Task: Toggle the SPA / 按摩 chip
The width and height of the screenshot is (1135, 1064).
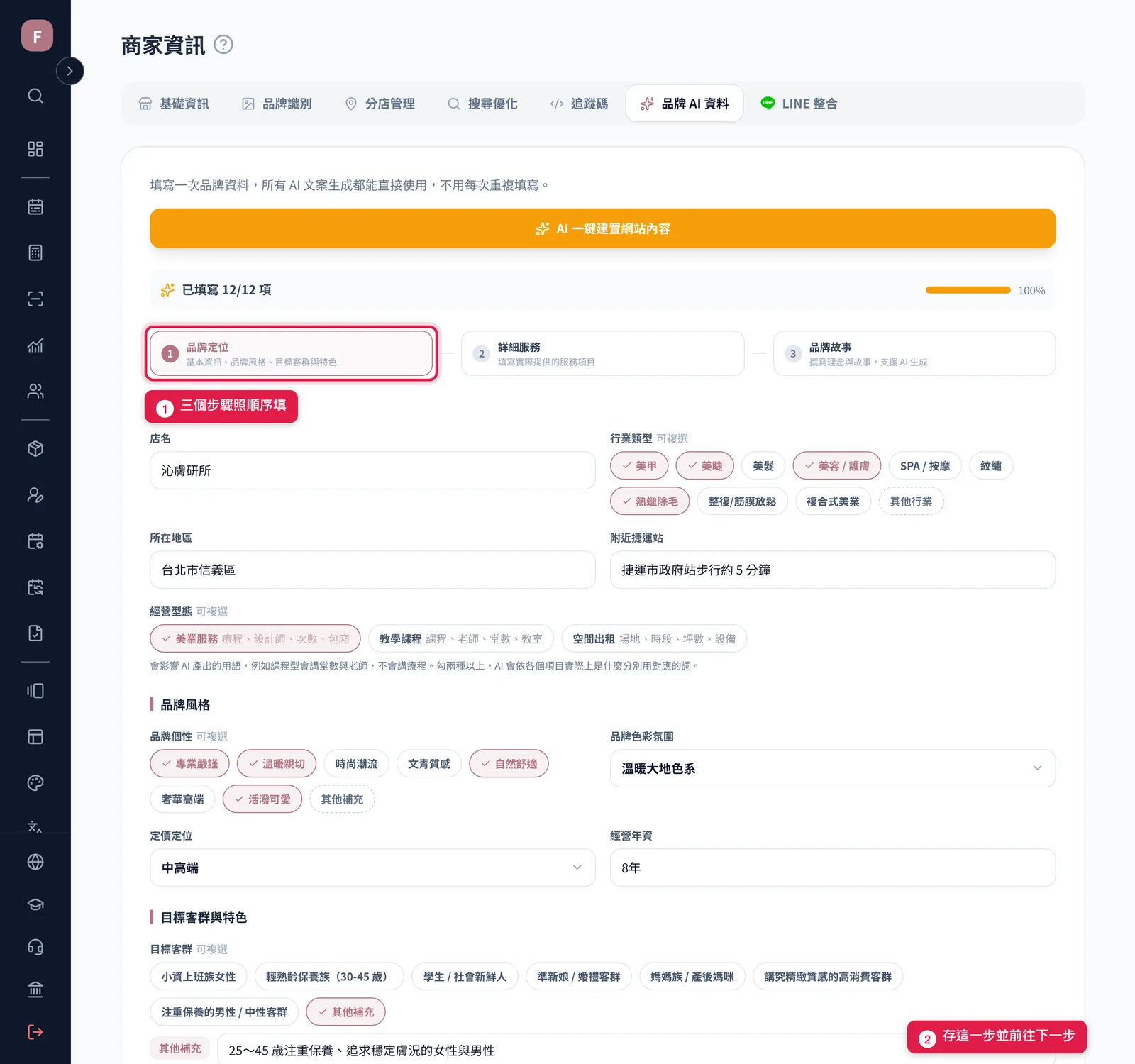Action: [925, 466]
